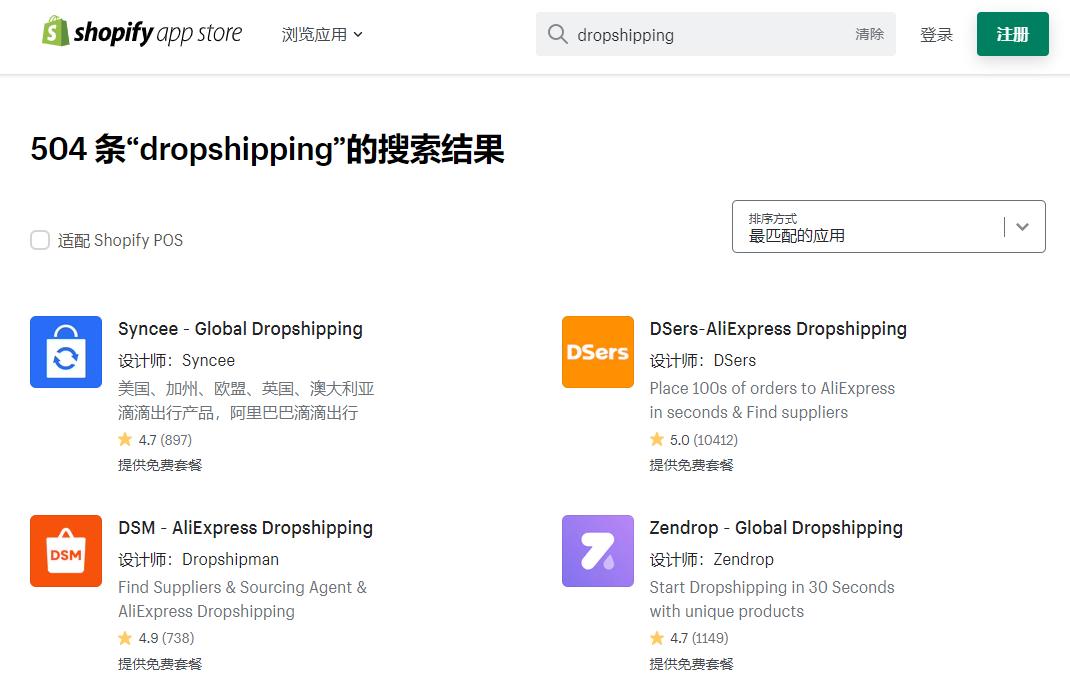Viewport: 1070px width, 692px height.
Task: Click the DSers app icon
Action: point(597,352)
